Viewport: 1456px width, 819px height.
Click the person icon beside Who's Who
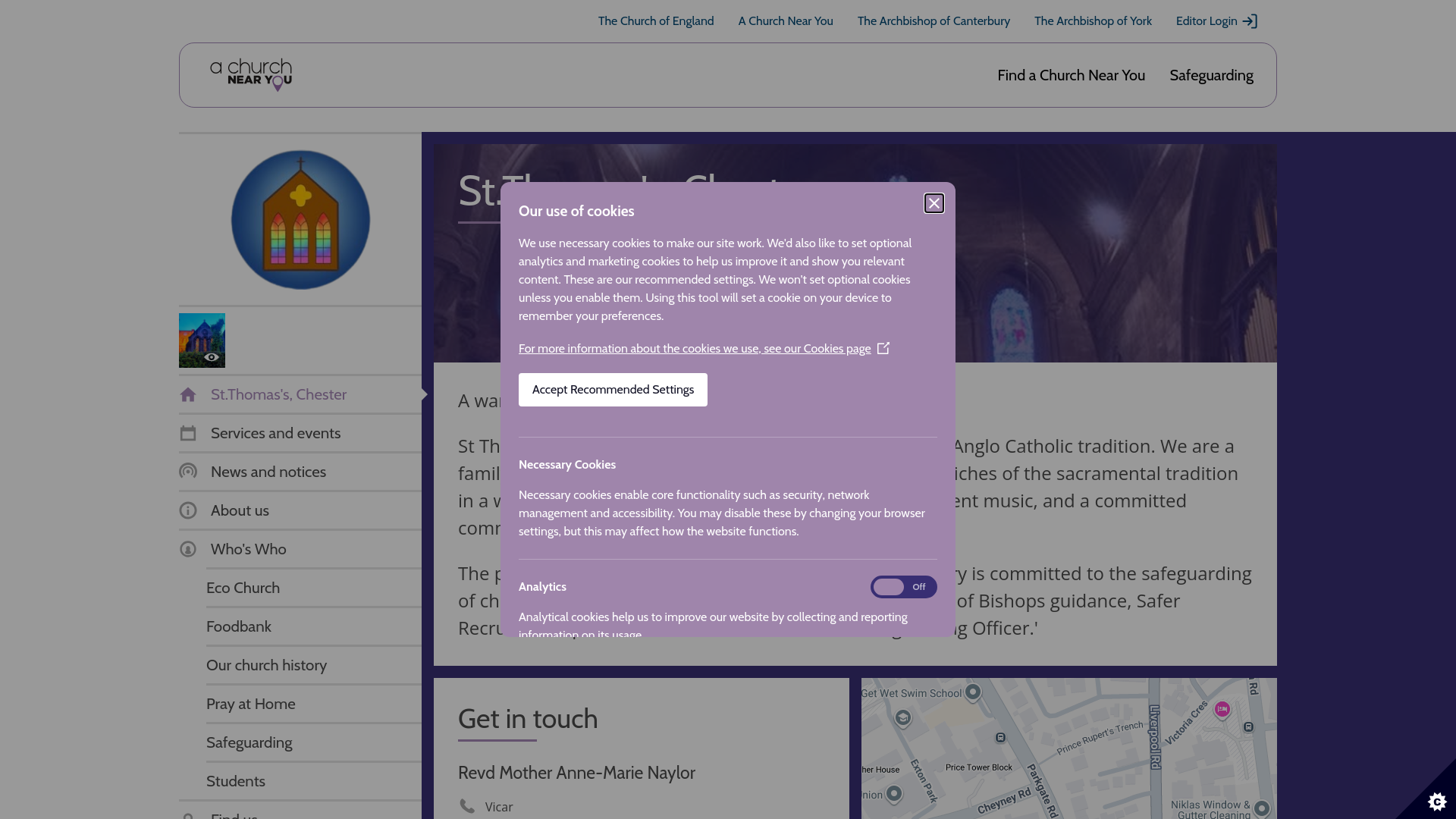pos(188,549)
